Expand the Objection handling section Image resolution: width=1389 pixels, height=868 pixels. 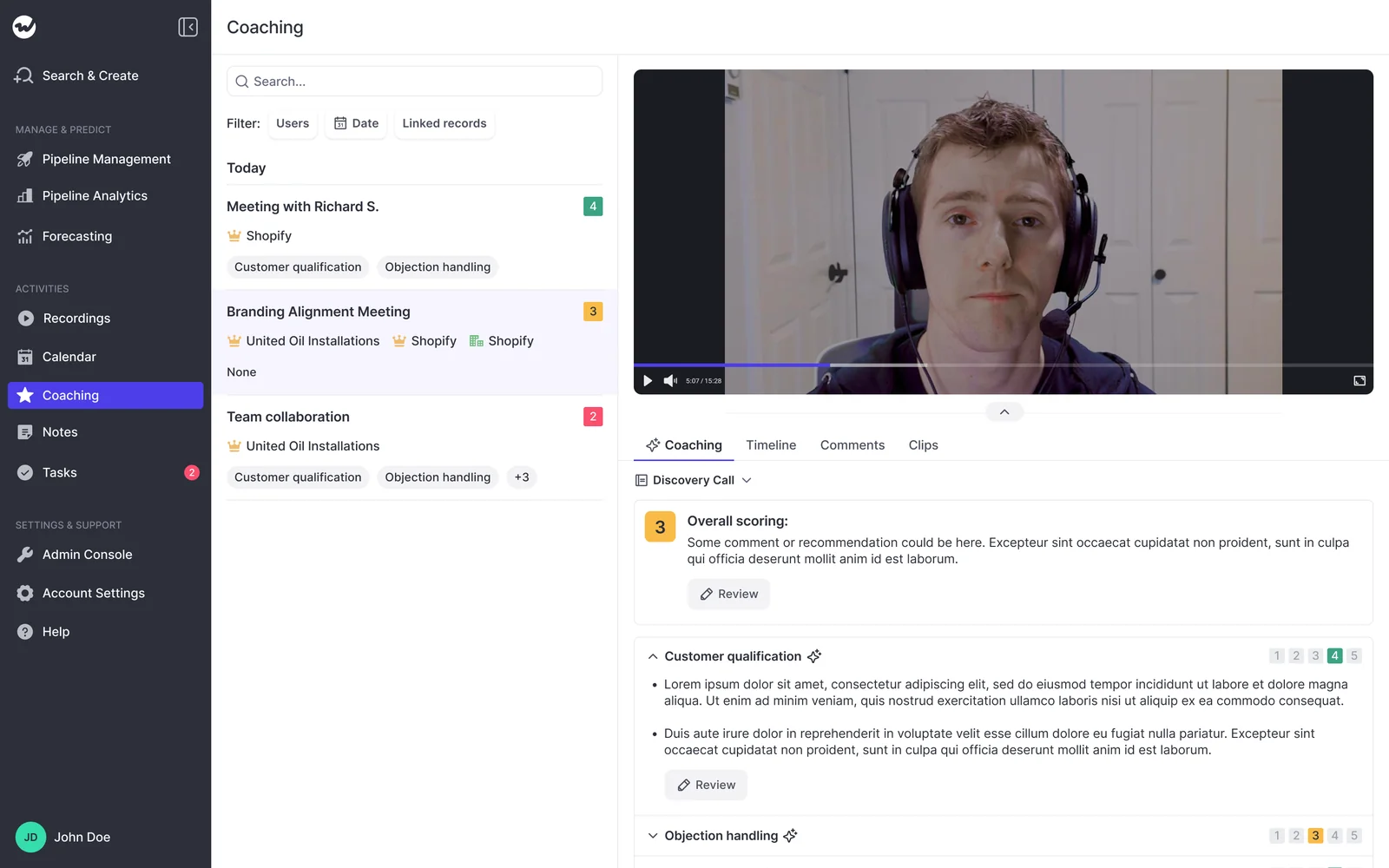653,836
